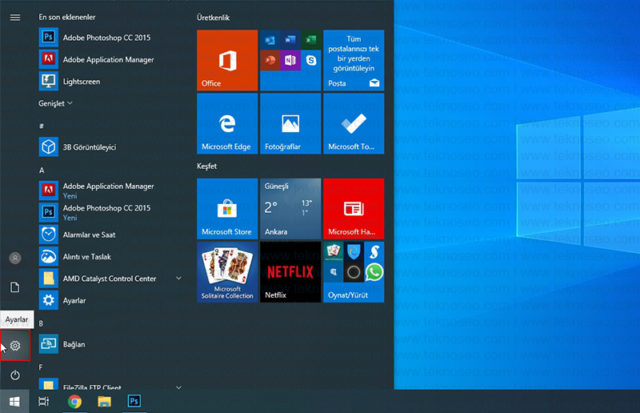
Task: Expand FileZilla FTP Client folder chevron
Action: tap(178, 386)
